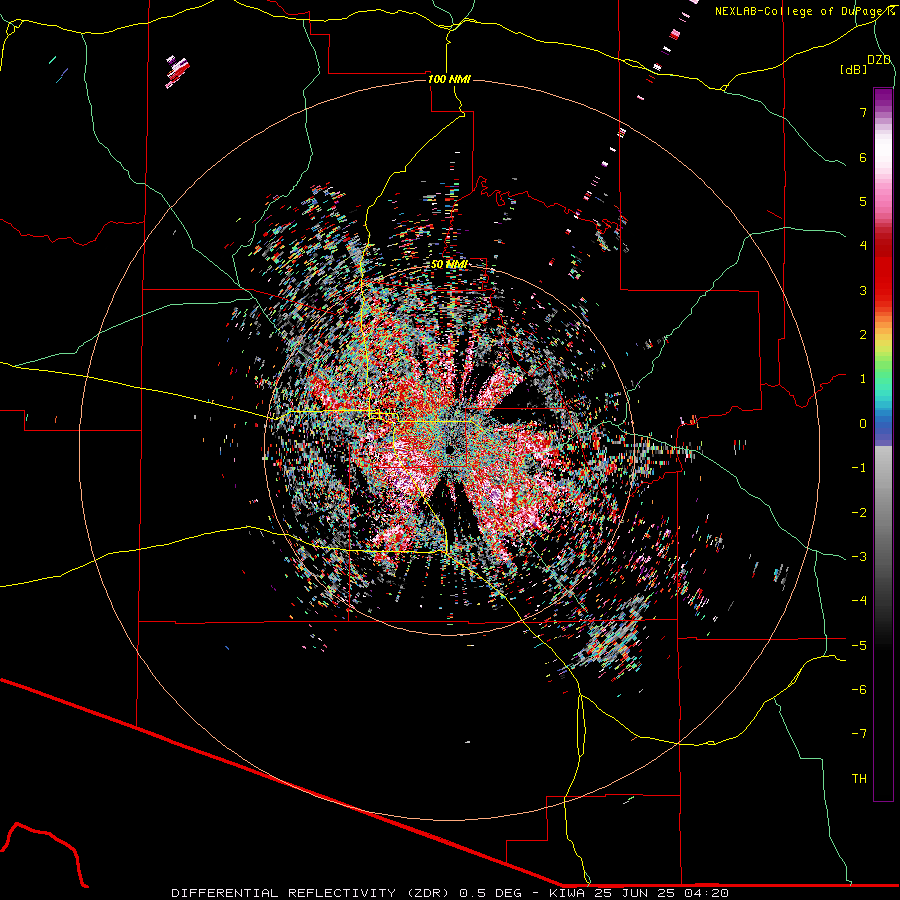Click the 2 dB label on color scale
This screenshot has height=900, width=900.
[863, 335]
